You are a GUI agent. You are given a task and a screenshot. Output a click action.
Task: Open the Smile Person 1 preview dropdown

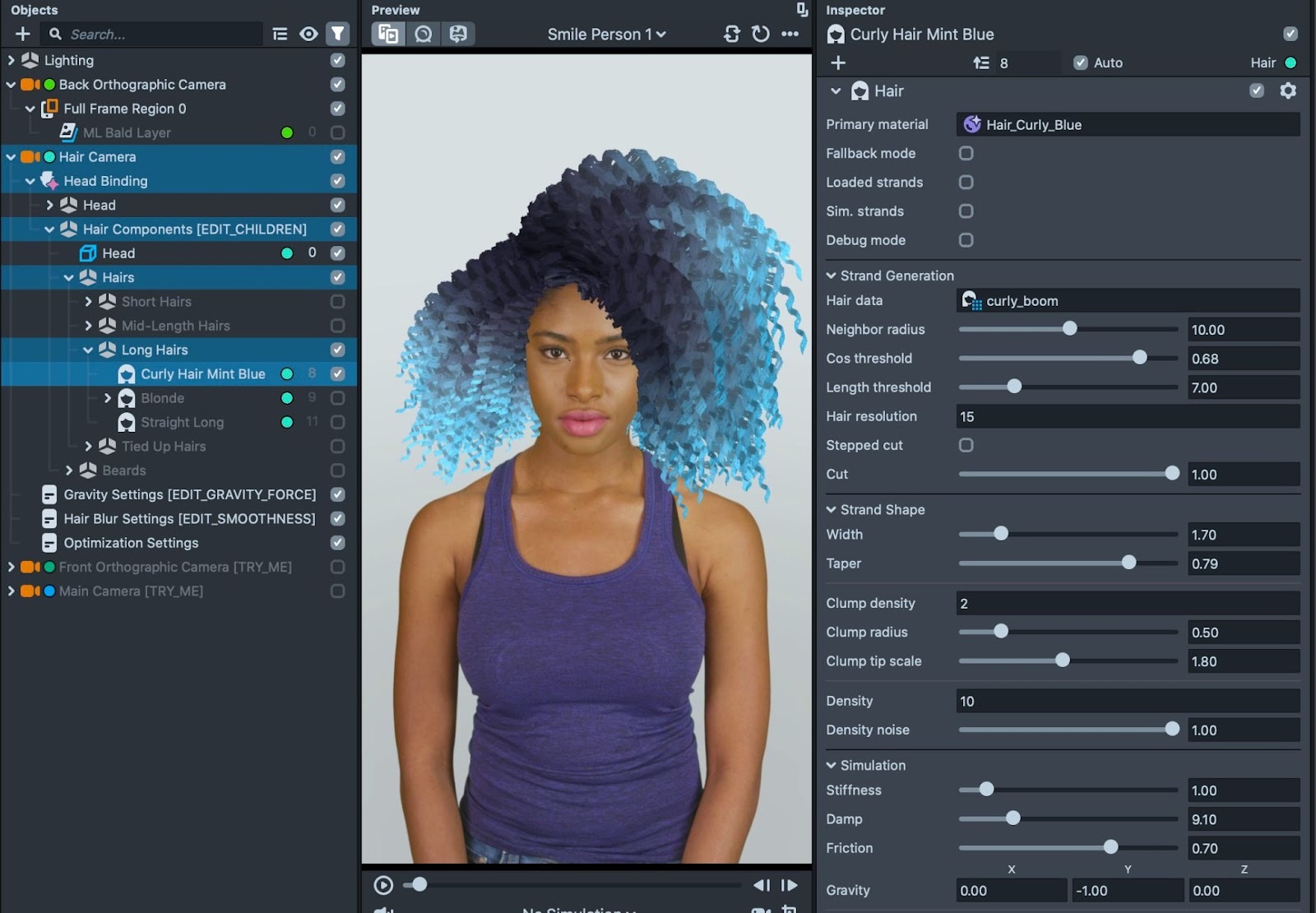click(x=606, y=35)
